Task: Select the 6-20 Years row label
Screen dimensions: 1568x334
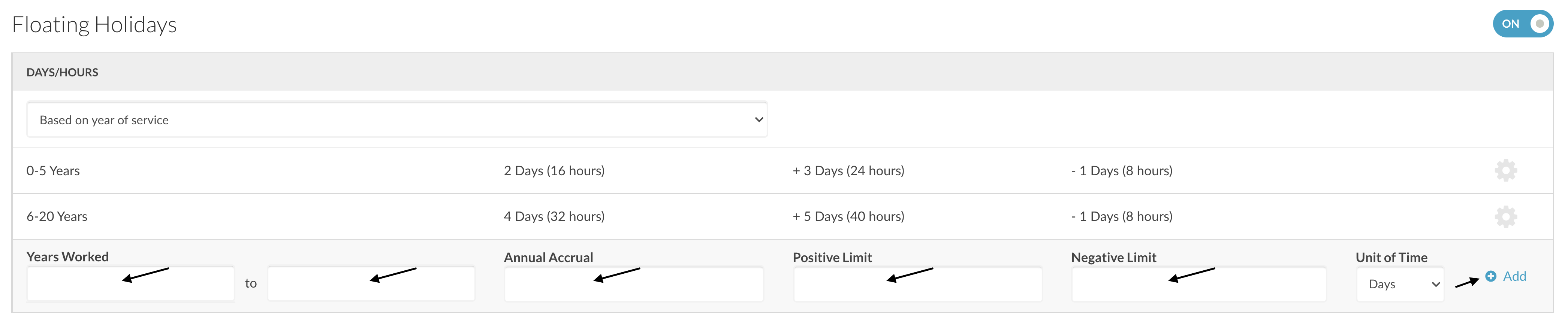Action: [57, 216]
